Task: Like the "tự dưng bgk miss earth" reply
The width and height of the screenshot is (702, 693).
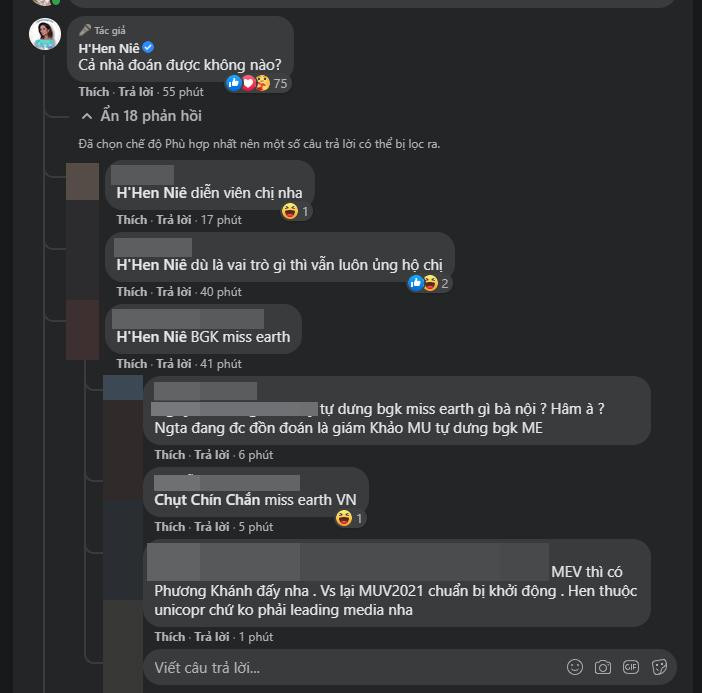Action: point(169,454)
